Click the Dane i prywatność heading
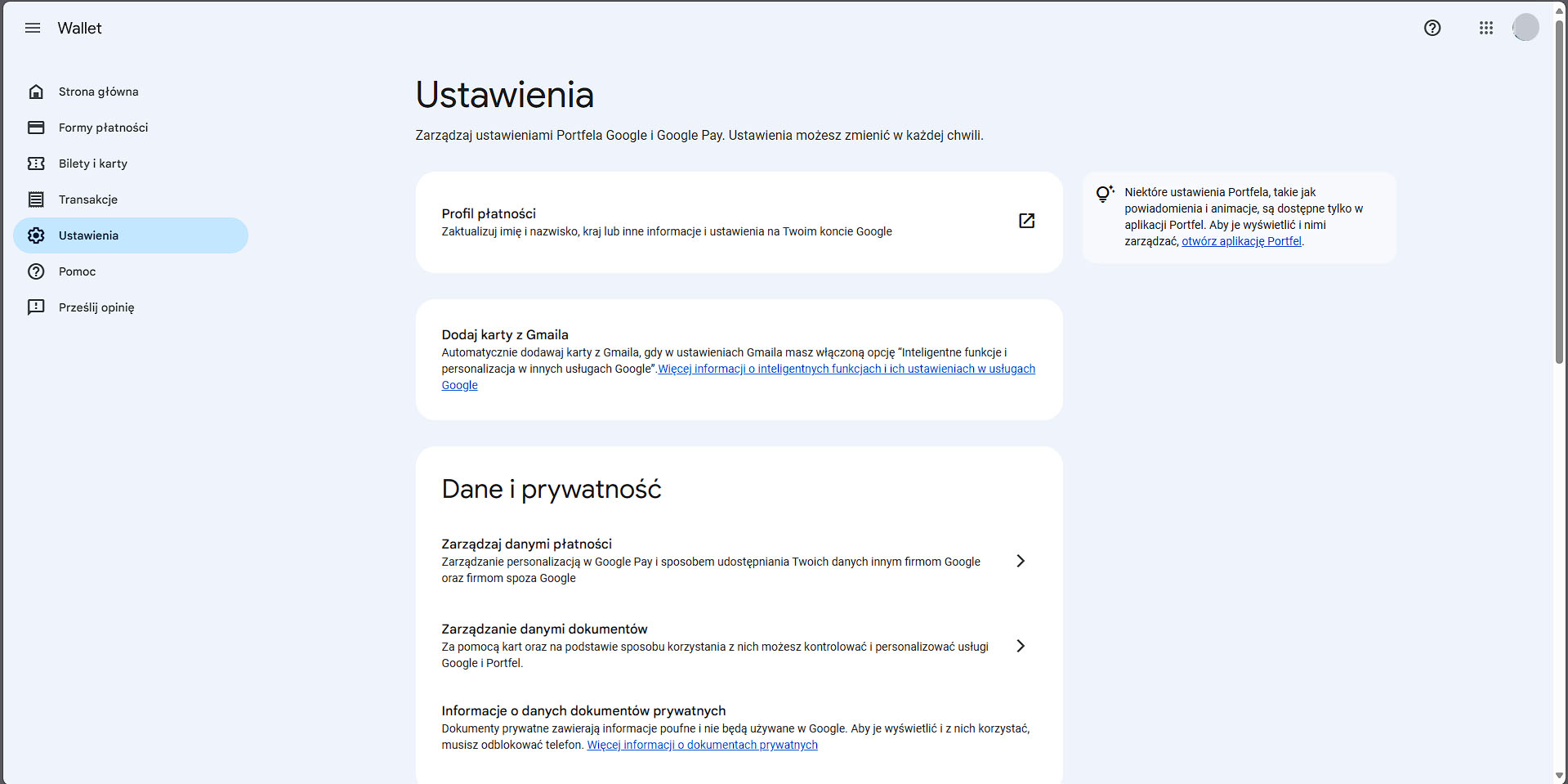Screen dimensions: 1568x784 point(552,489)
